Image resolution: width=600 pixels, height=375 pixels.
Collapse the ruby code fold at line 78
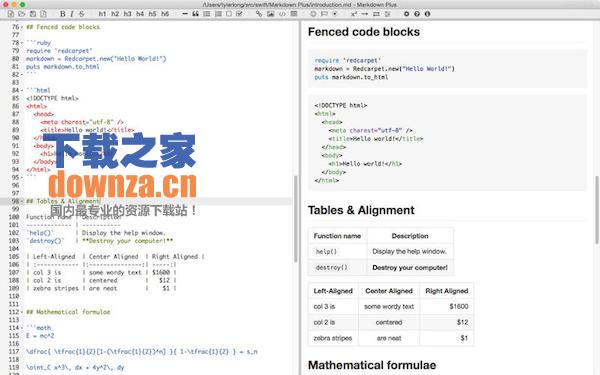point(22,43)
